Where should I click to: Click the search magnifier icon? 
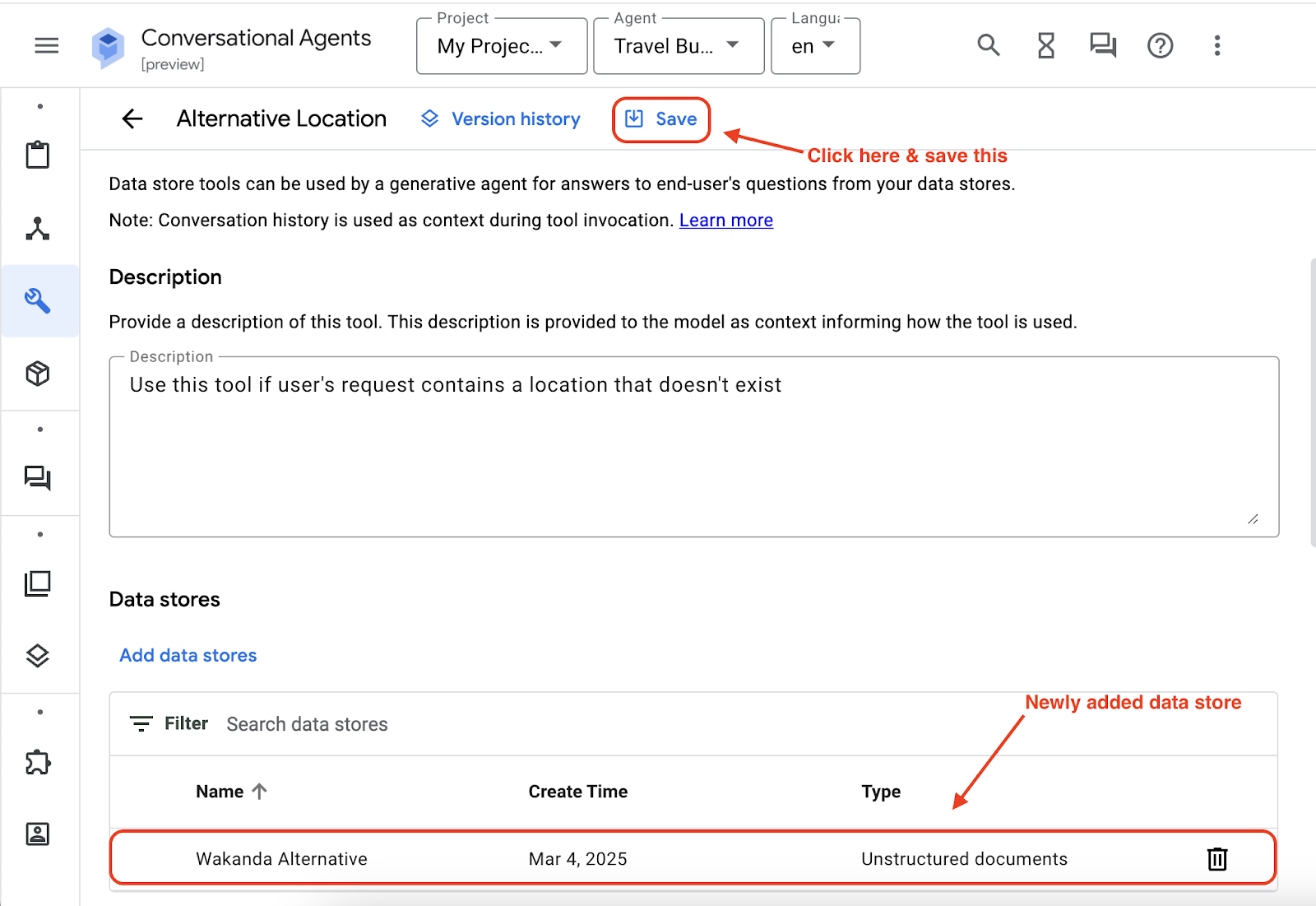[988, 46]
